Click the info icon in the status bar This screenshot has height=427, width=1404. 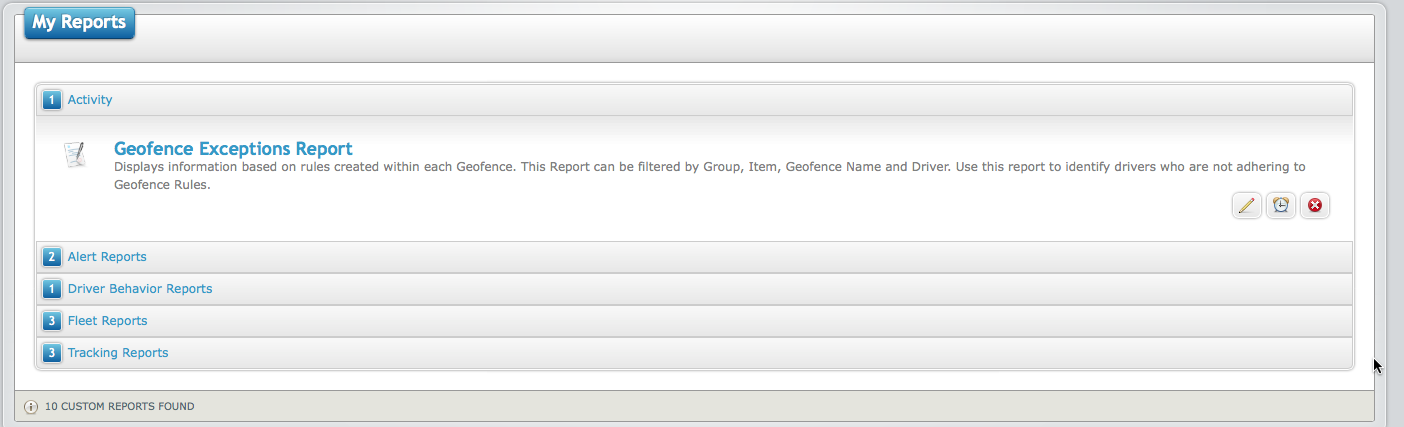[x=30, y=407]
